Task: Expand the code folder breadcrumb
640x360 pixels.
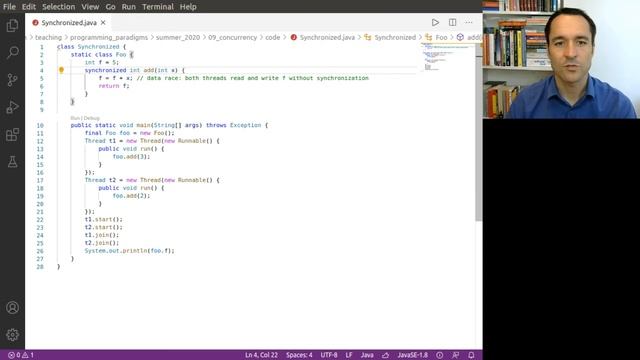Action: [x=273, y=37]
